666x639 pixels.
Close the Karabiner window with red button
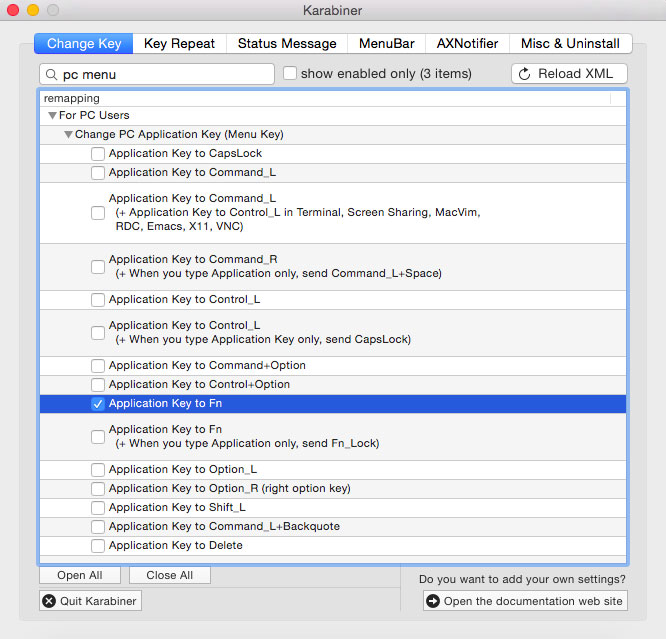pos(13,10)
